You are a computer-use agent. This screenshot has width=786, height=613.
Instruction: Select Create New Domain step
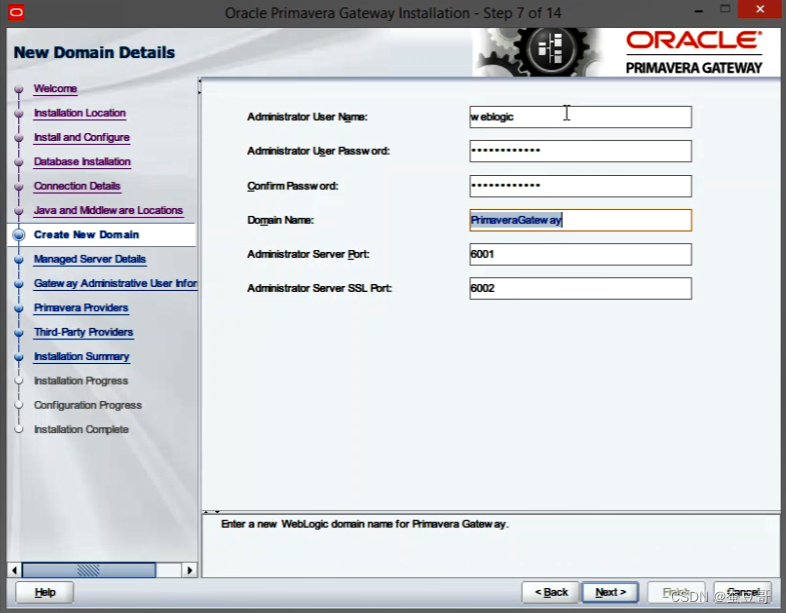pos(86,235)
